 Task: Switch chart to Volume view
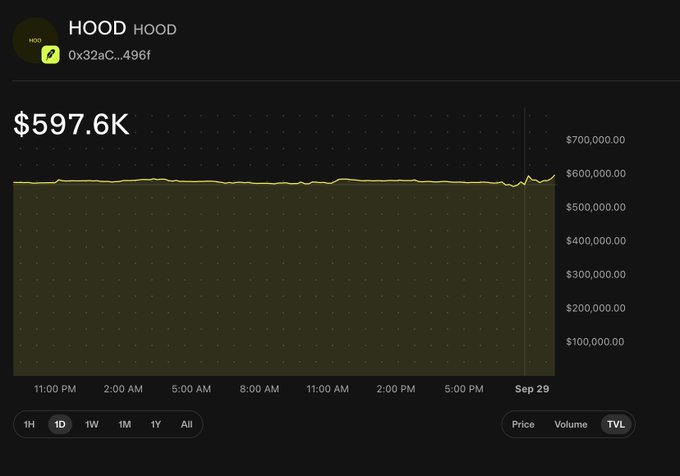[571, 424]
